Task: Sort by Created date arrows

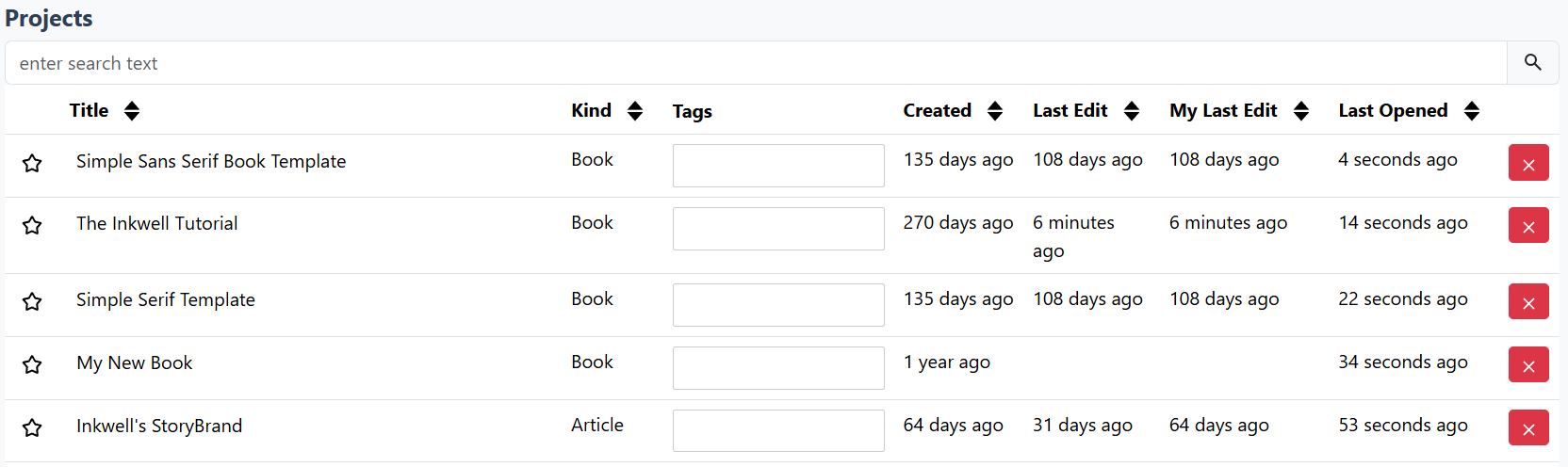Action: [x=995, y=111]
